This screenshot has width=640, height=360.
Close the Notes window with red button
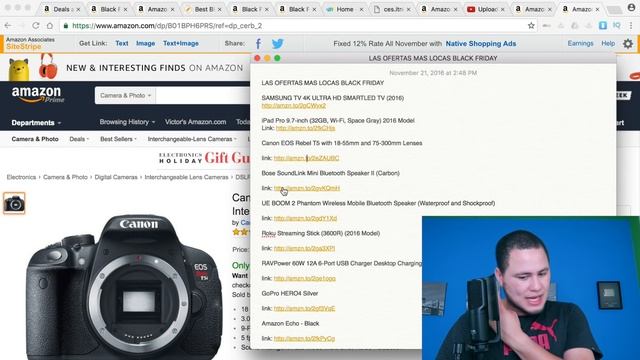point(257,58)
